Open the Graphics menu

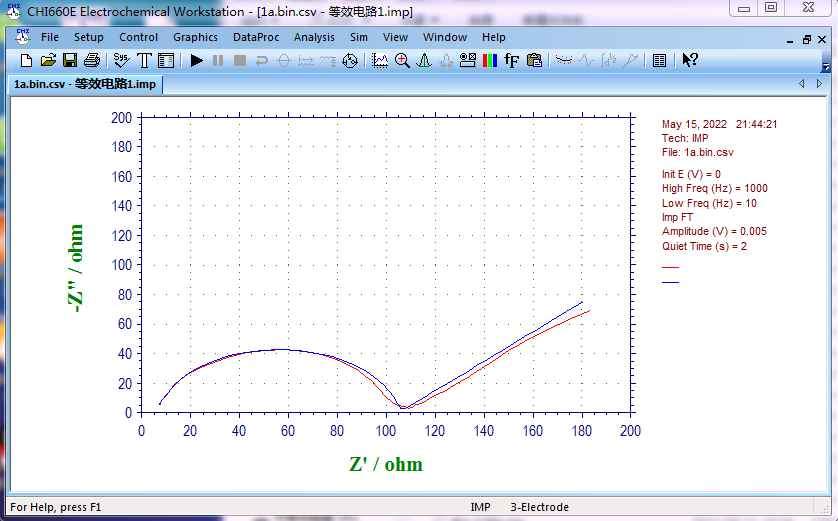(x=195, y=37)
